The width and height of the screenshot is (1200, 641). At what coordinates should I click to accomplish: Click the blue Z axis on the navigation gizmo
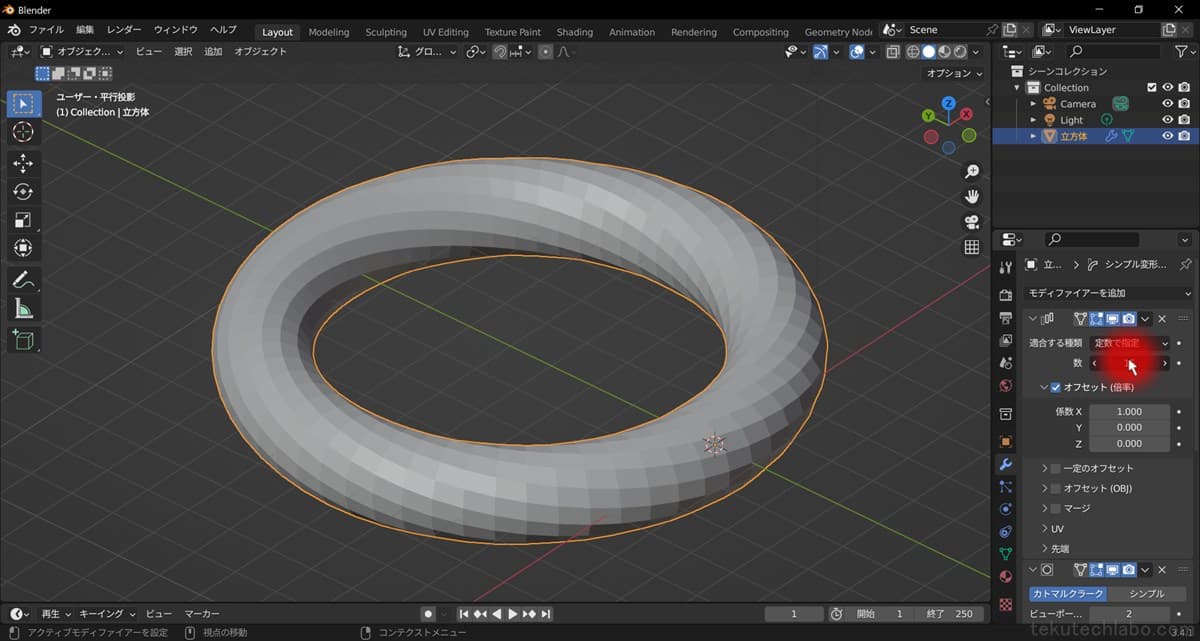(949, 103)
